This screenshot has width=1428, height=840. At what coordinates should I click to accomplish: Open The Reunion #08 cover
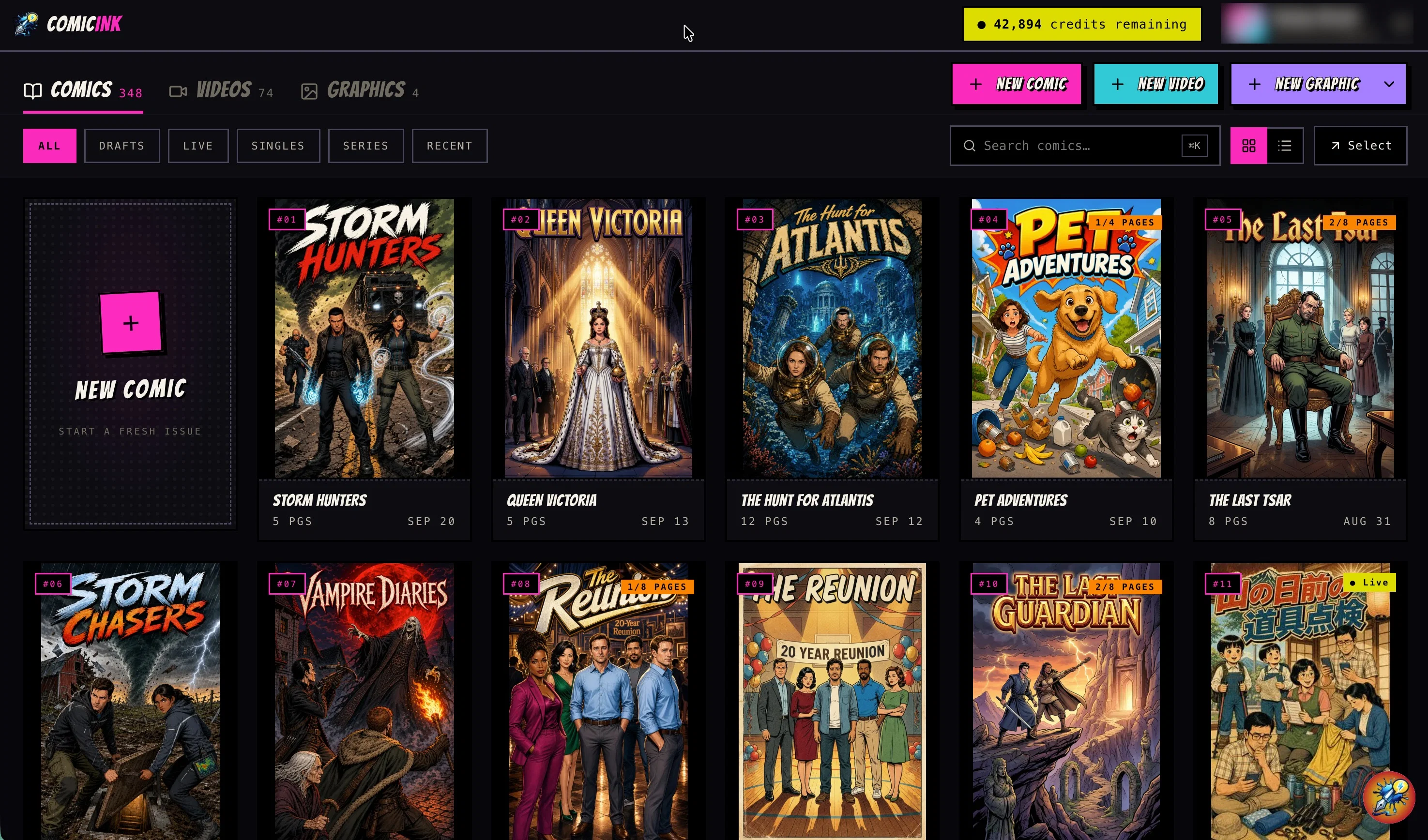[598, 701]
